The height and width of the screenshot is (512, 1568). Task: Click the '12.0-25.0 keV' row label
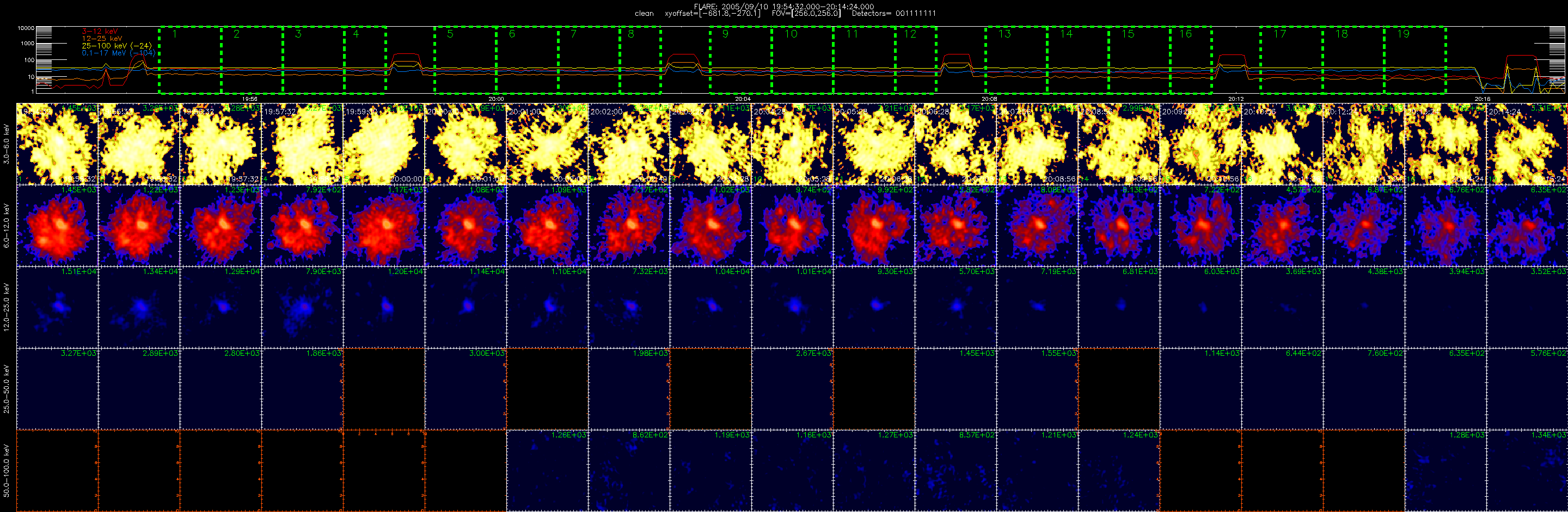7,307
